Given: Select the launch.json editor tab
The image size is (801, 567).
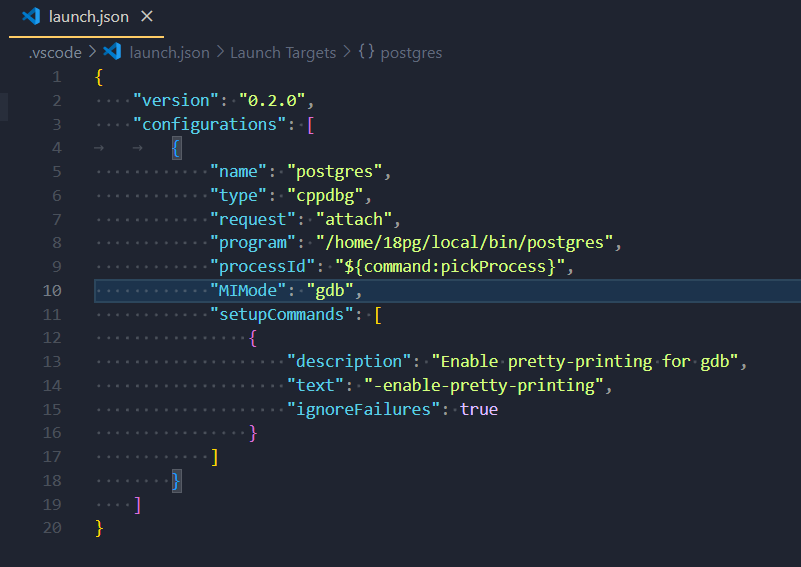Looking at the screenshot, I should pos(86,18).
